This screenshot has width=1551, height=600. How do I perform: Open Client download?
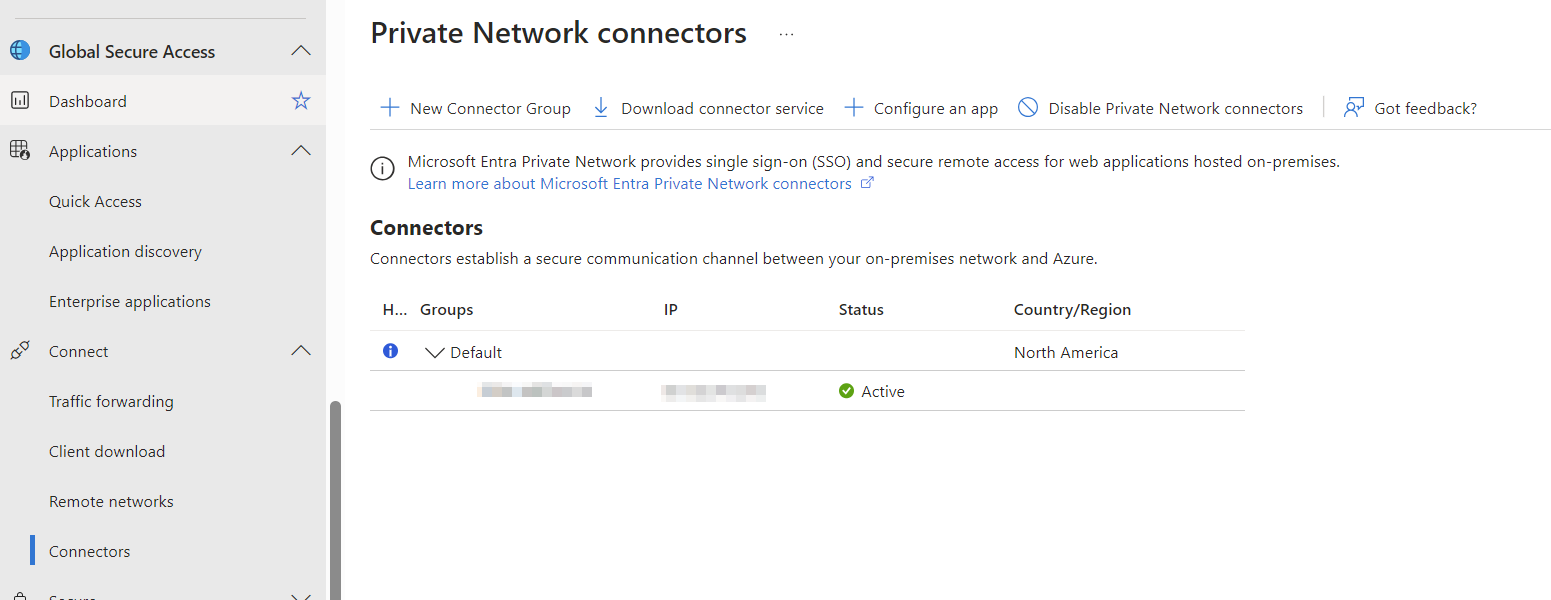[107, 451]
